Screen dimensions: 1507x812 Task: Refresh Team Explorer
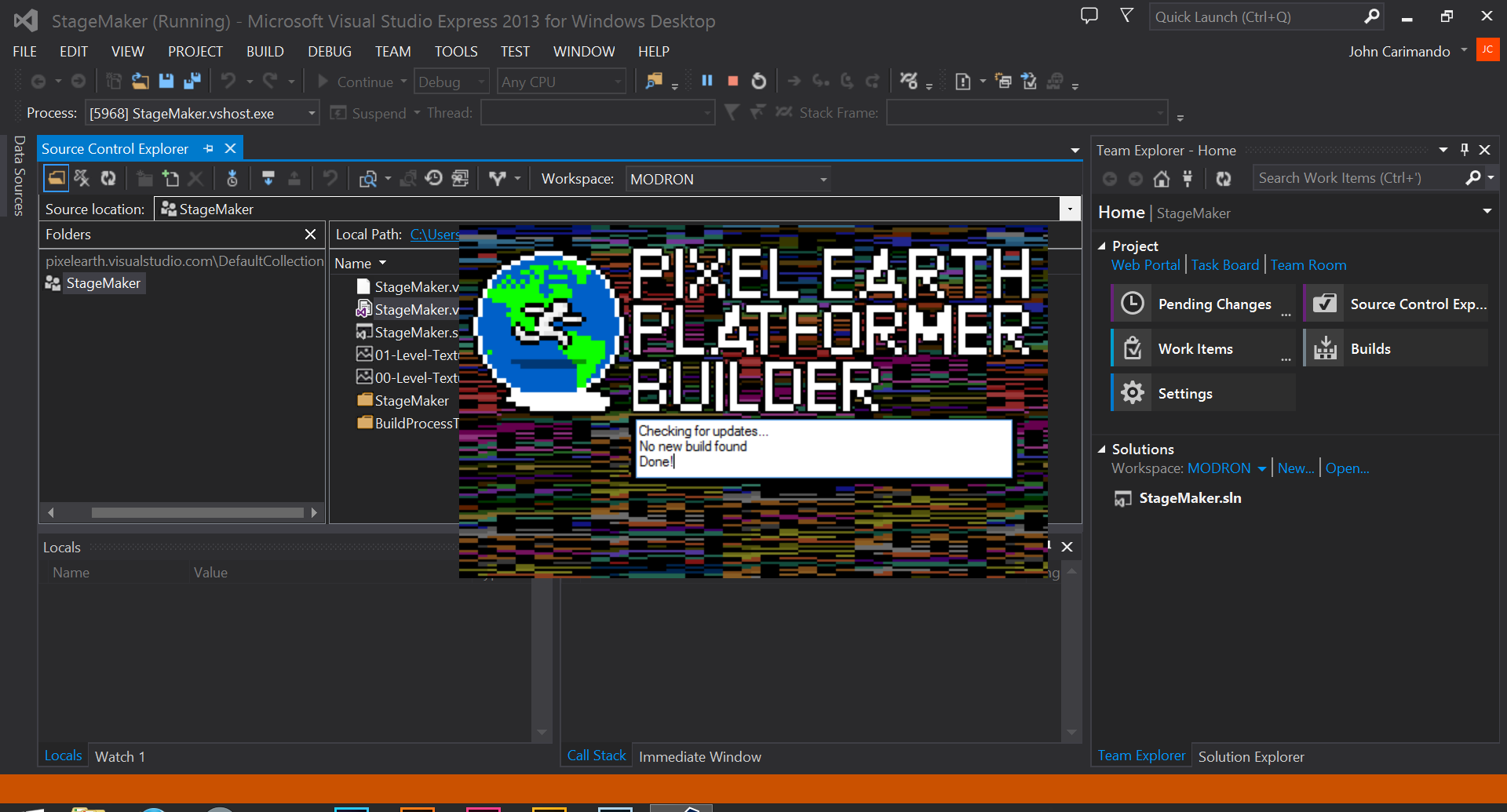click(1223, 179)
